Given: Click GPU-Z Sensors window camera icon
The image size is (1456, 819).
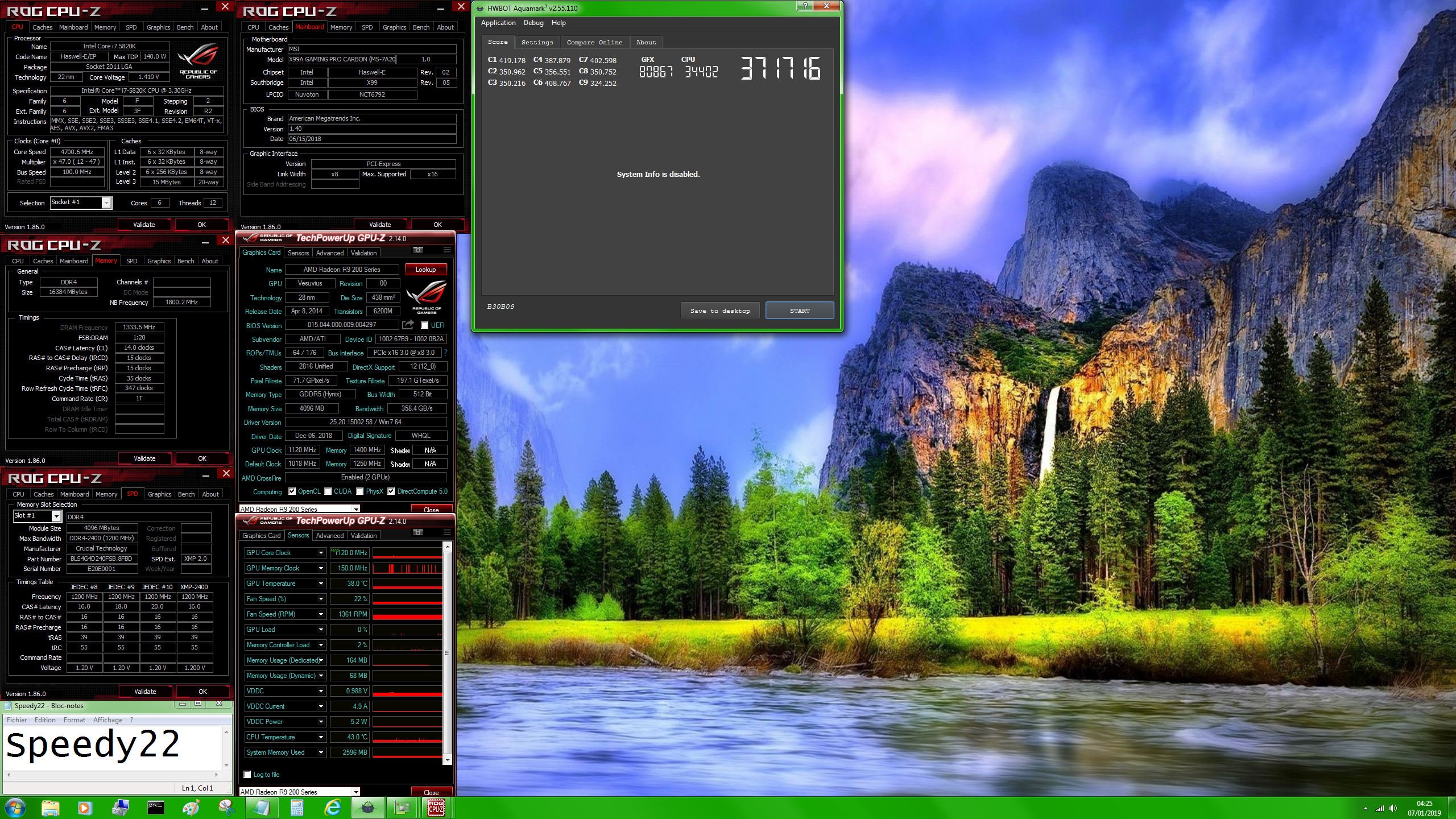Looking at the screenshot, I should pos(418,533).
